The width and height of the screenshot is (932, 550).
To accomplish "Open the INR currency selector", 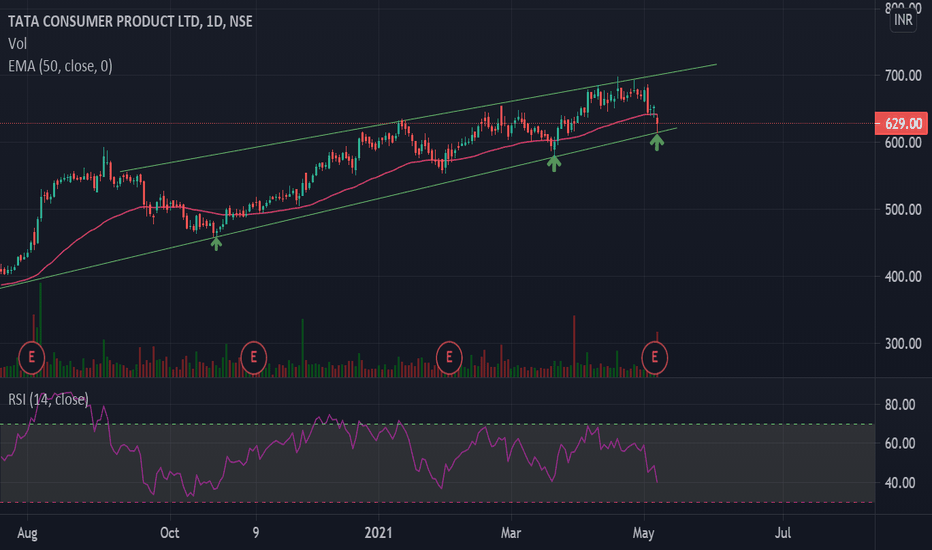I will pyautogui.click(x=903, y=20).
